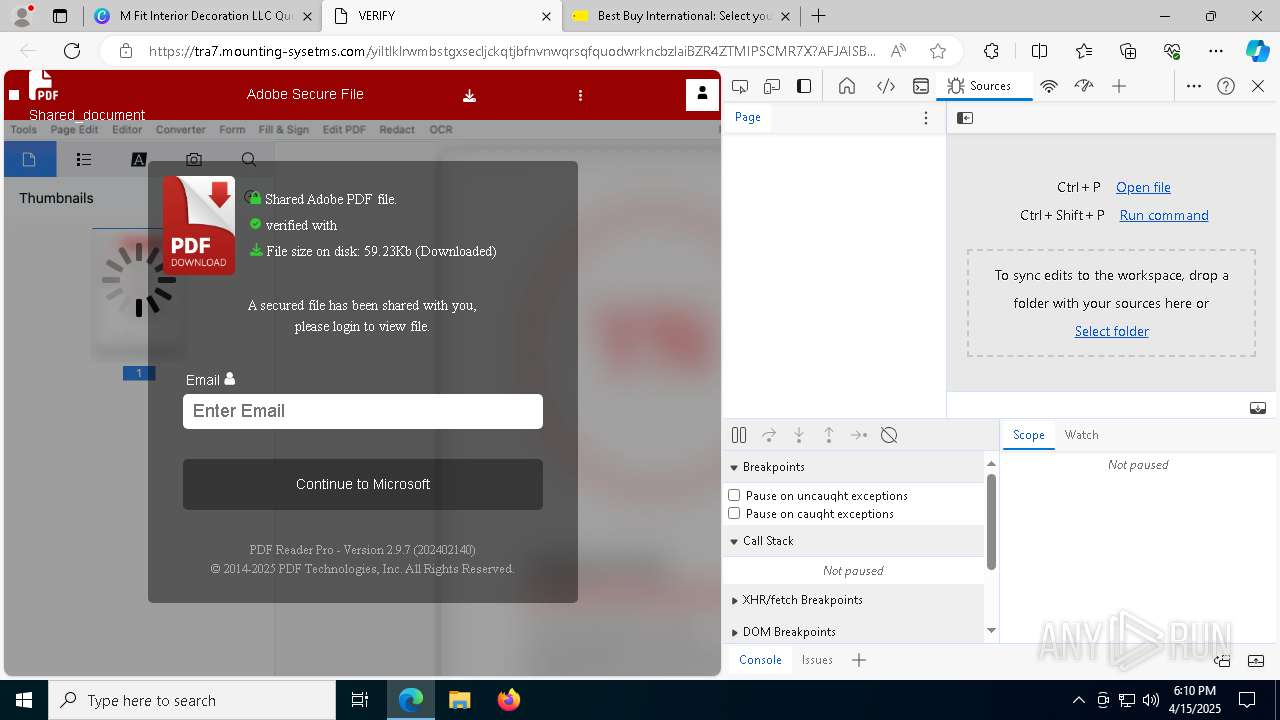1280x720 pixels.
Task: Click the Inspect element tool in DevTools
Action: [x=740, y=86]
